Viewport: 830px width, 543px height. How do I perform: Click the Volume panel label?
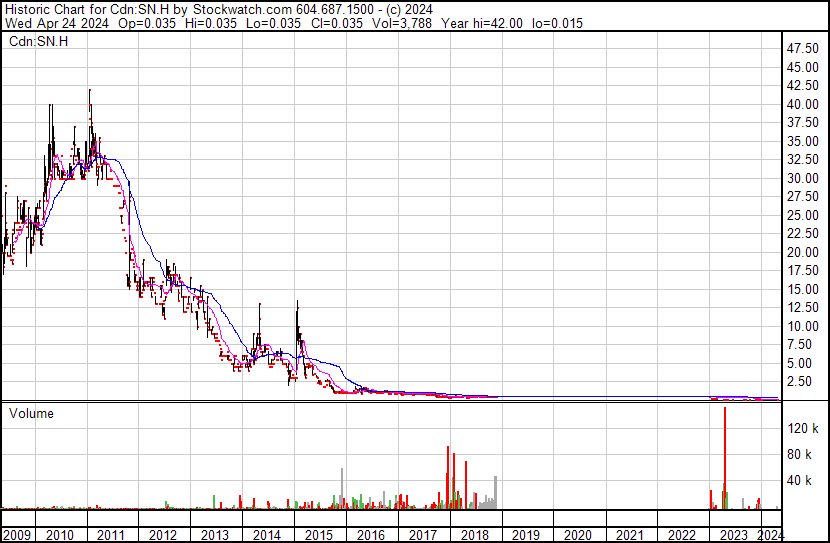pyautogui.click(x=31, y=413)
